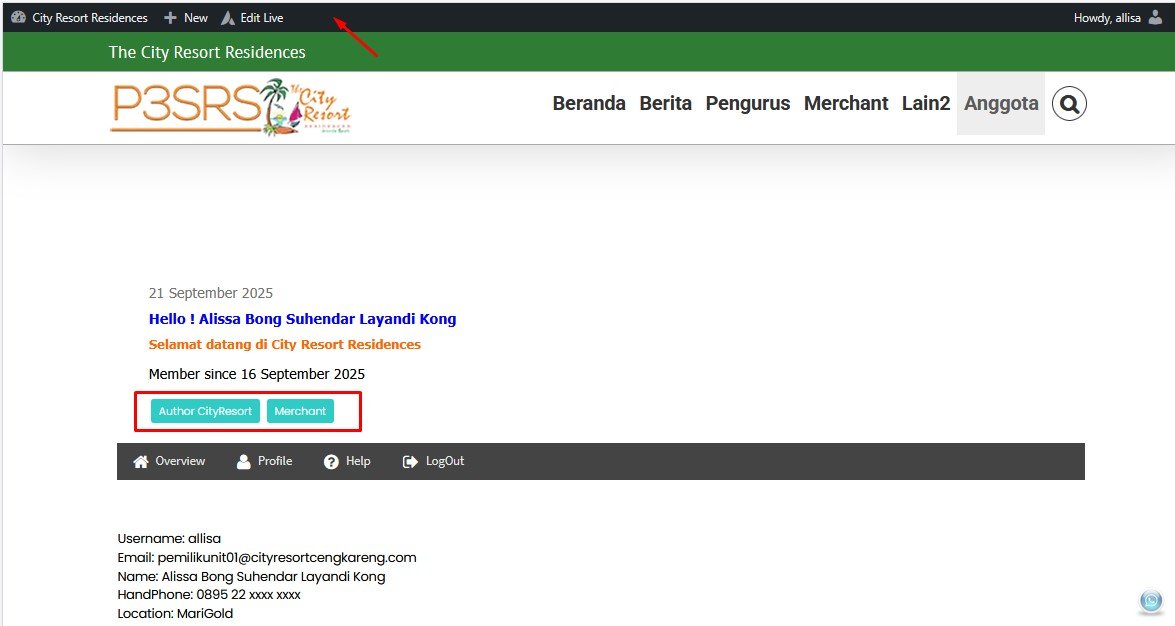Click the dashboard icon beside City Resort Residences
This screenshot has width=1175, height=626.
tap(18, 18)
